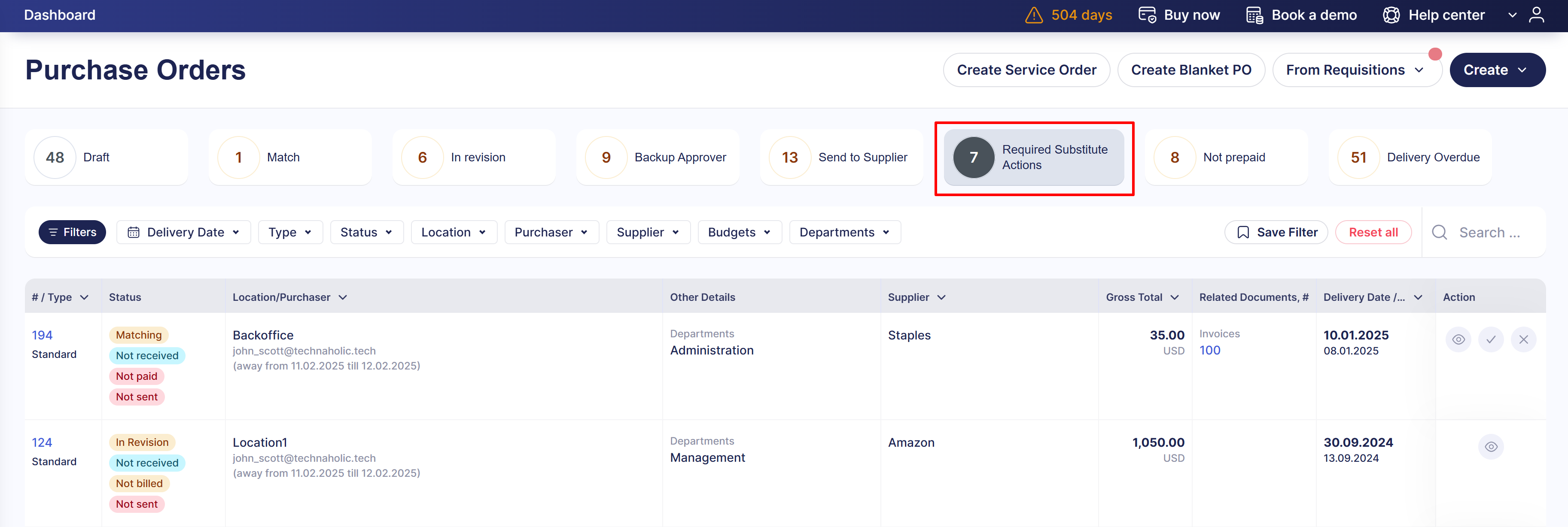The image size is (1568, 527).
Task: Approve order 194 with checkmark icon
Action: click(x=1491, y=339)
